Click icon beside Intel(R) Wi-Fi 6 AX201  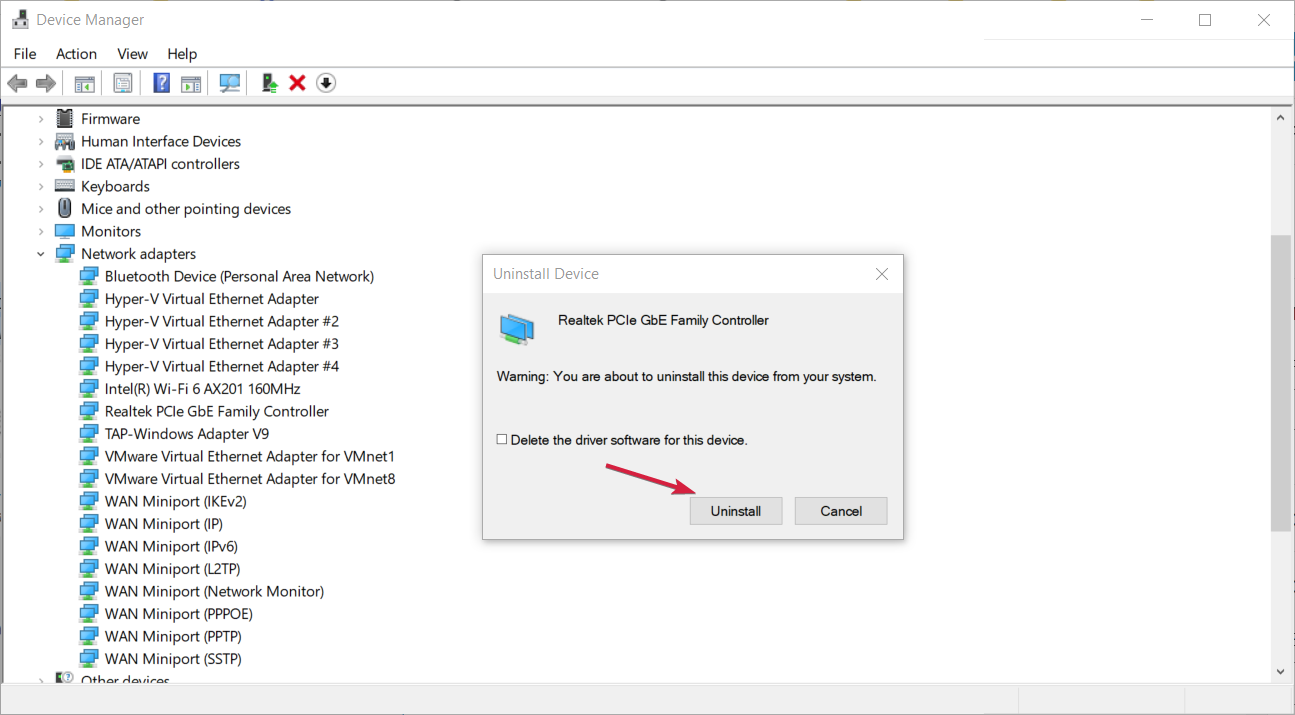pyautogui.click(x=89, y=389)
